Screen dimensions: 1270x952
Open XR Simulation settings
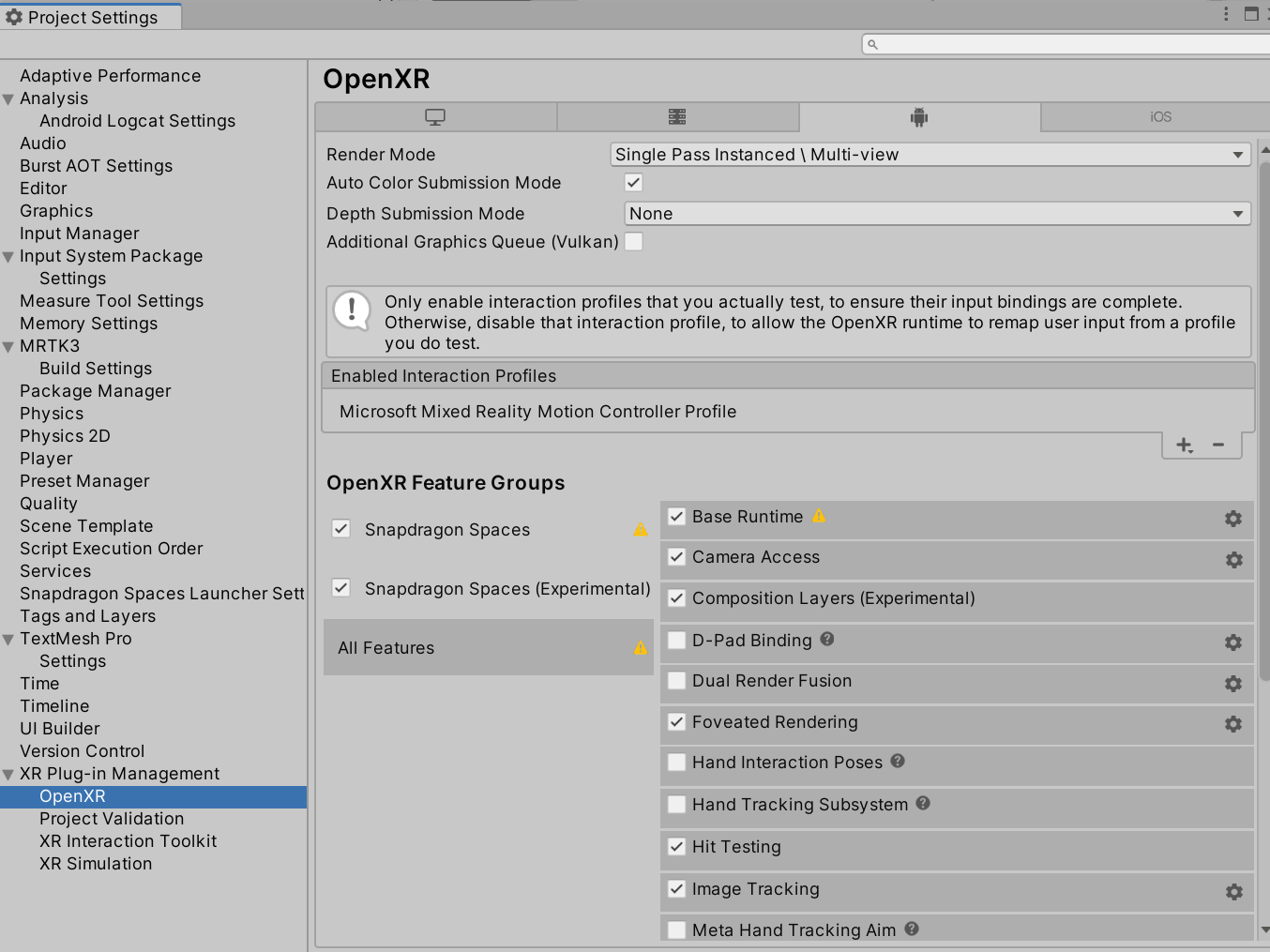coord(96,864)
